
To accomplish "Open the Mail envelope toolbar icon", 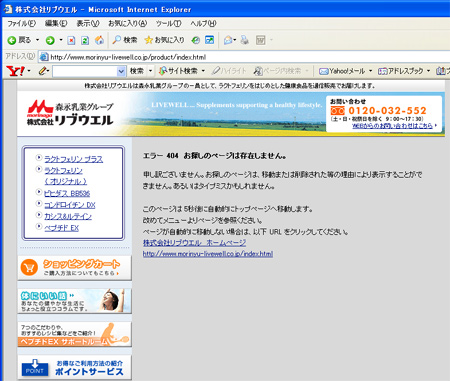I will [x=228, y=40].
